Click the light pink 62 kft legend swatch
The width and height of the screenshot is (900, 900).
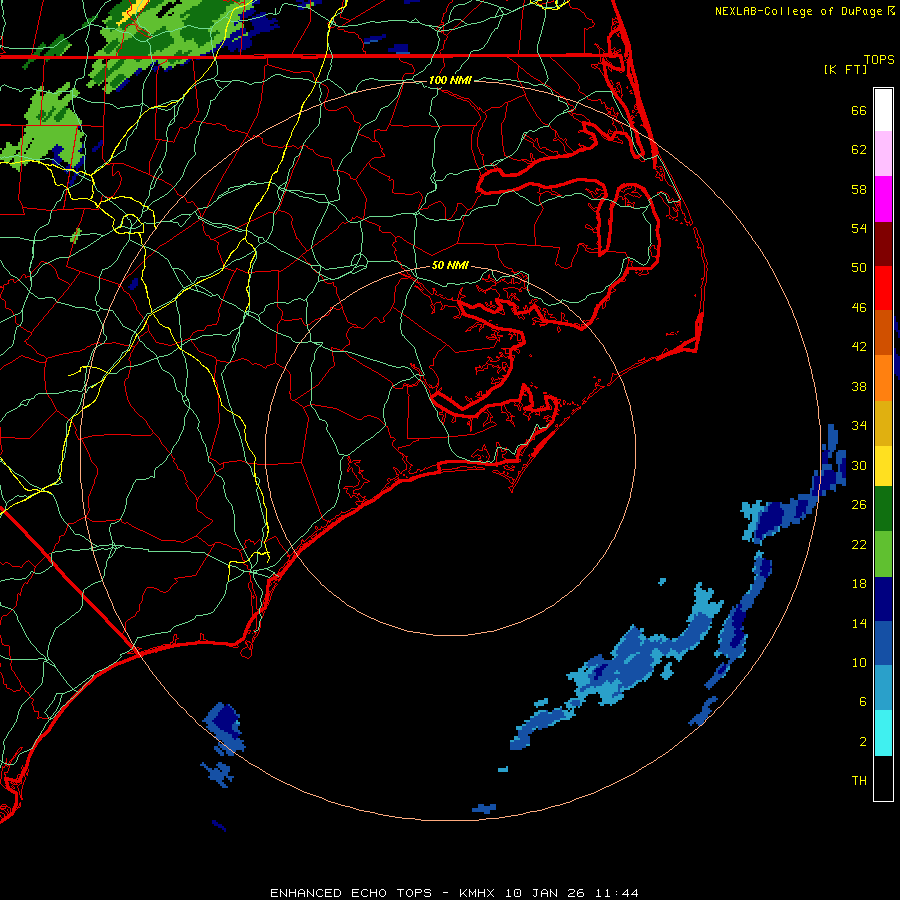[x=883, y=153]
